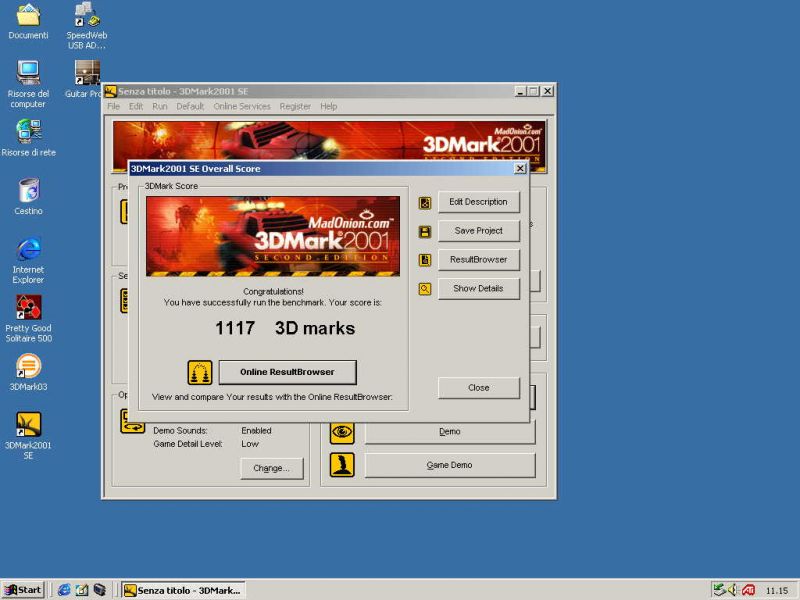Click the Documenti desktop icon
The width and height of the screenshot is (800, 600).
click(x=28, y=21)
